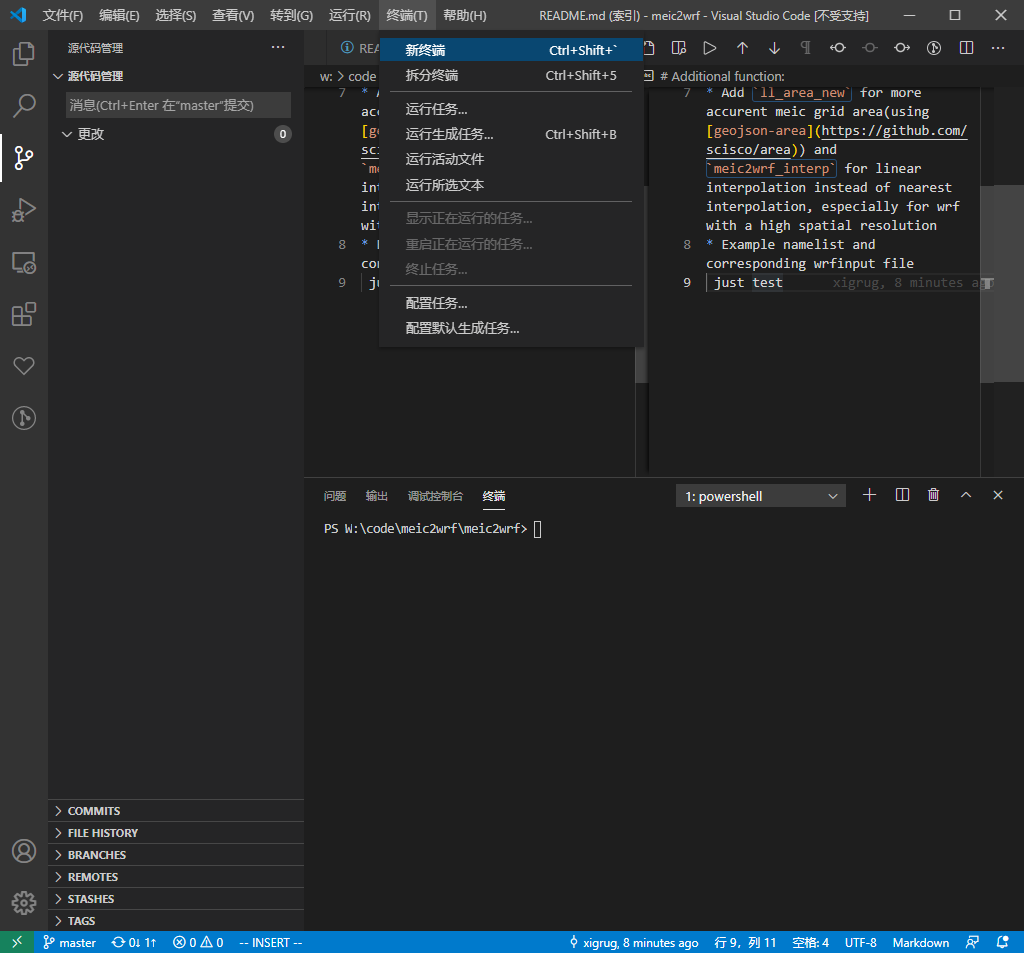1024x953 pixels.
Task: Click the heart icon in activity bar
Action: click(24, 366)
